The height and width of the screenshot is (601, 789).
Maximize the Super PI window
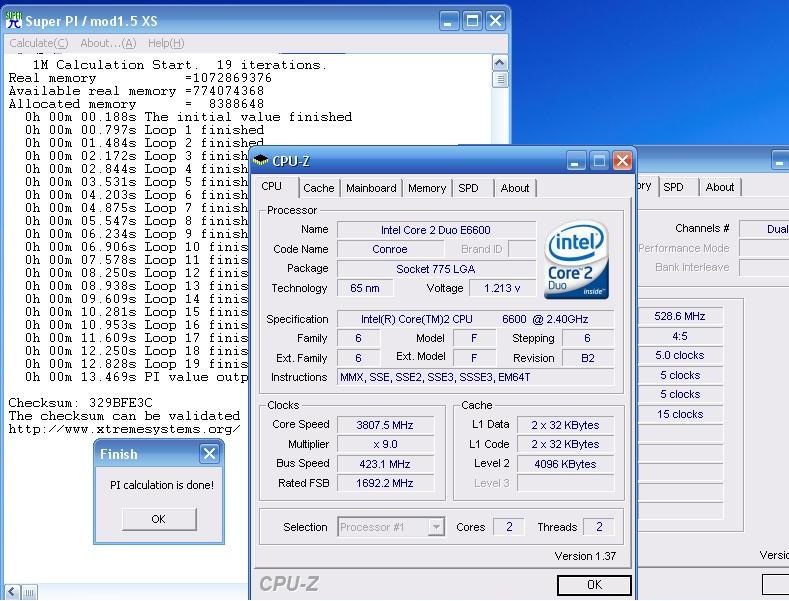[x=472, y=21]
